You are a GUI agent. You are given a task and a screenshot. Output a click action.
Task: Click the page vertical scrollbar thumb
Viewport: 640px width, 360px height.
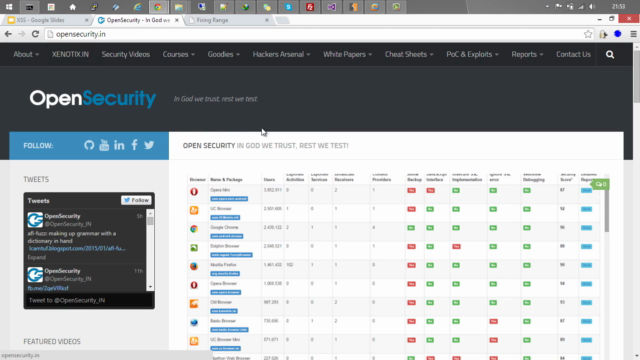(636, 77)
